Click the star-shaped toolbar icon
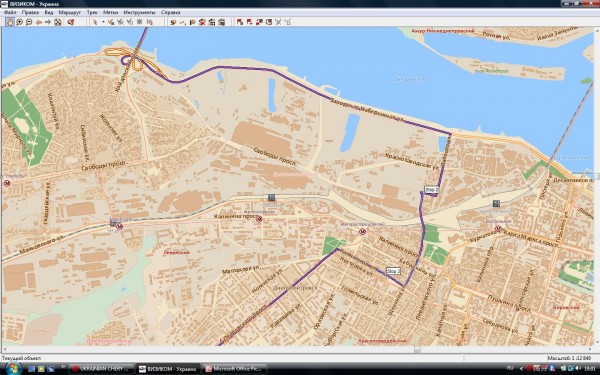Screen dimensions: 600x375 (x=139, y=22)
